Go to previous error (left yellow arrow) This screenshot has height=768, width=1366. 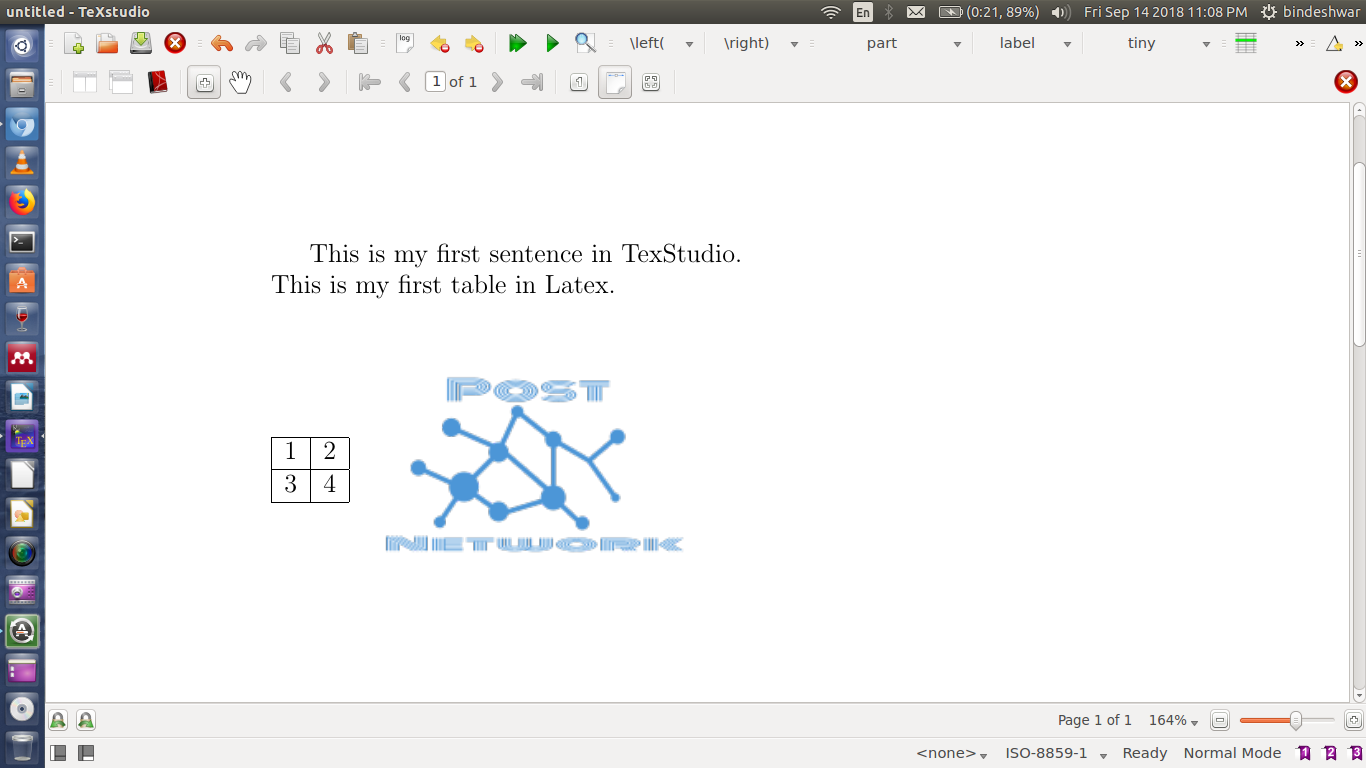pyautogui.click(x=439, y=43)
